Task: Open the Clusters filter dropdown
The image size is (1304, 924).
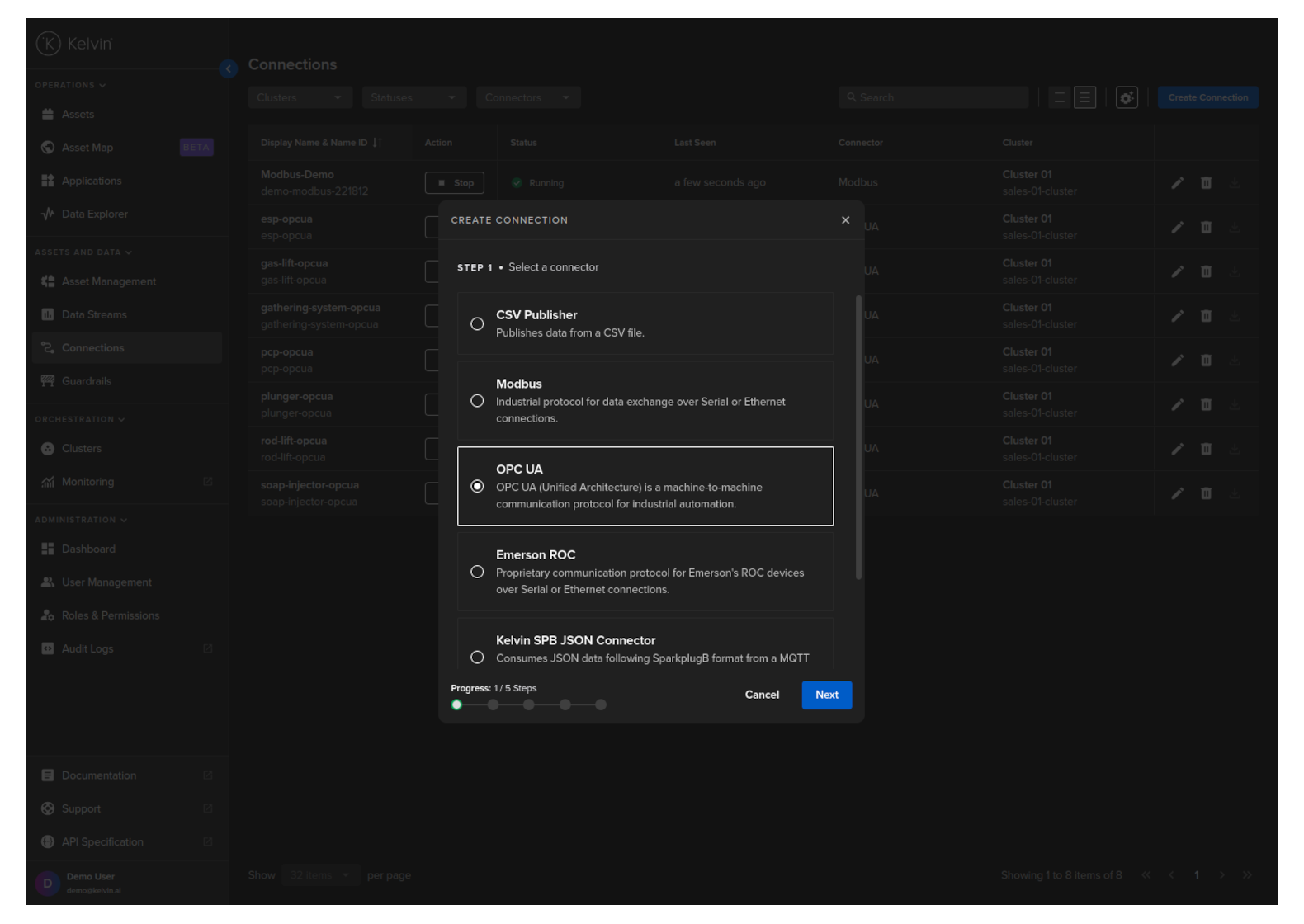Action: point(300,97)
